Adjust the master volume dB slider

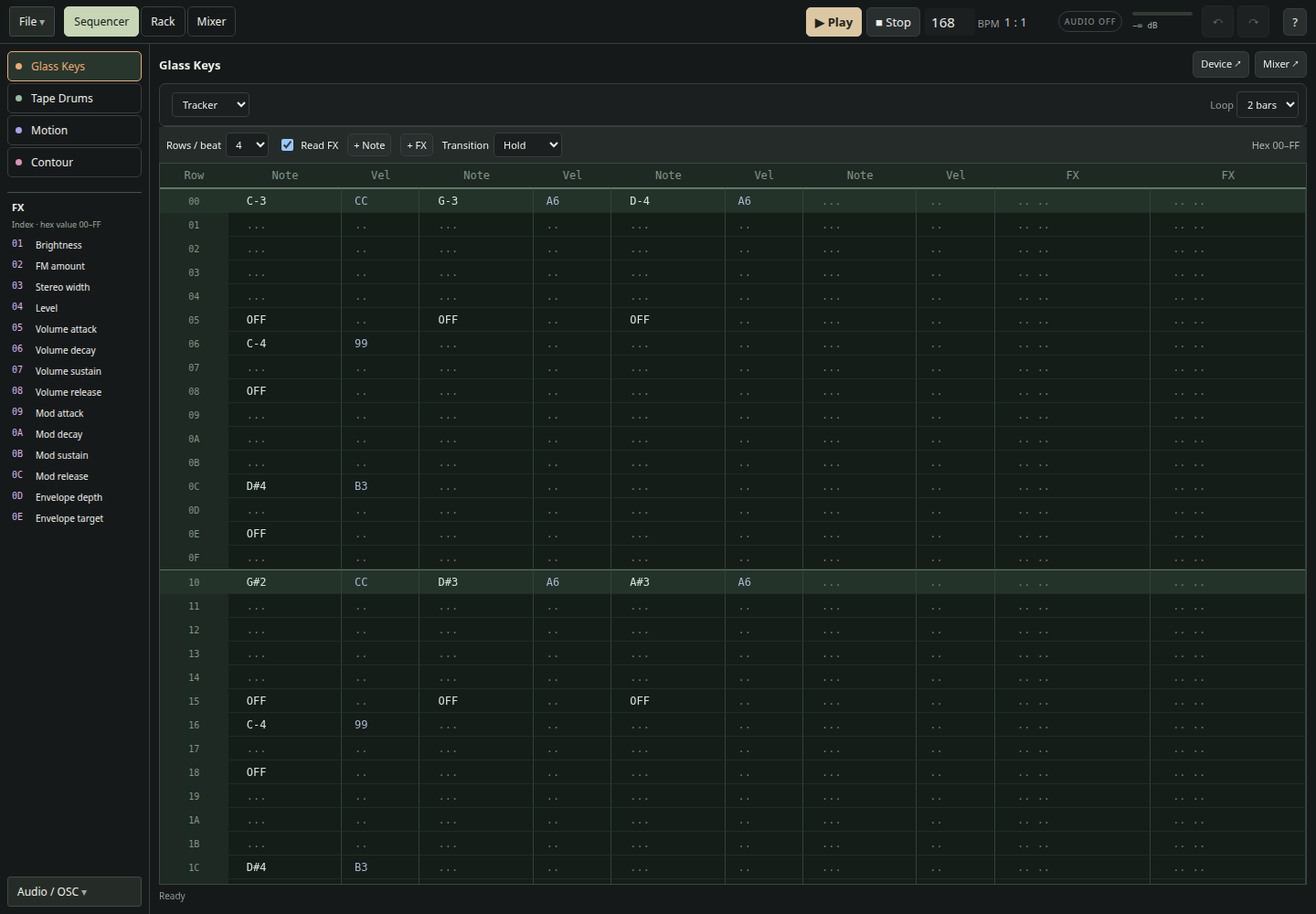point(1162,14)
